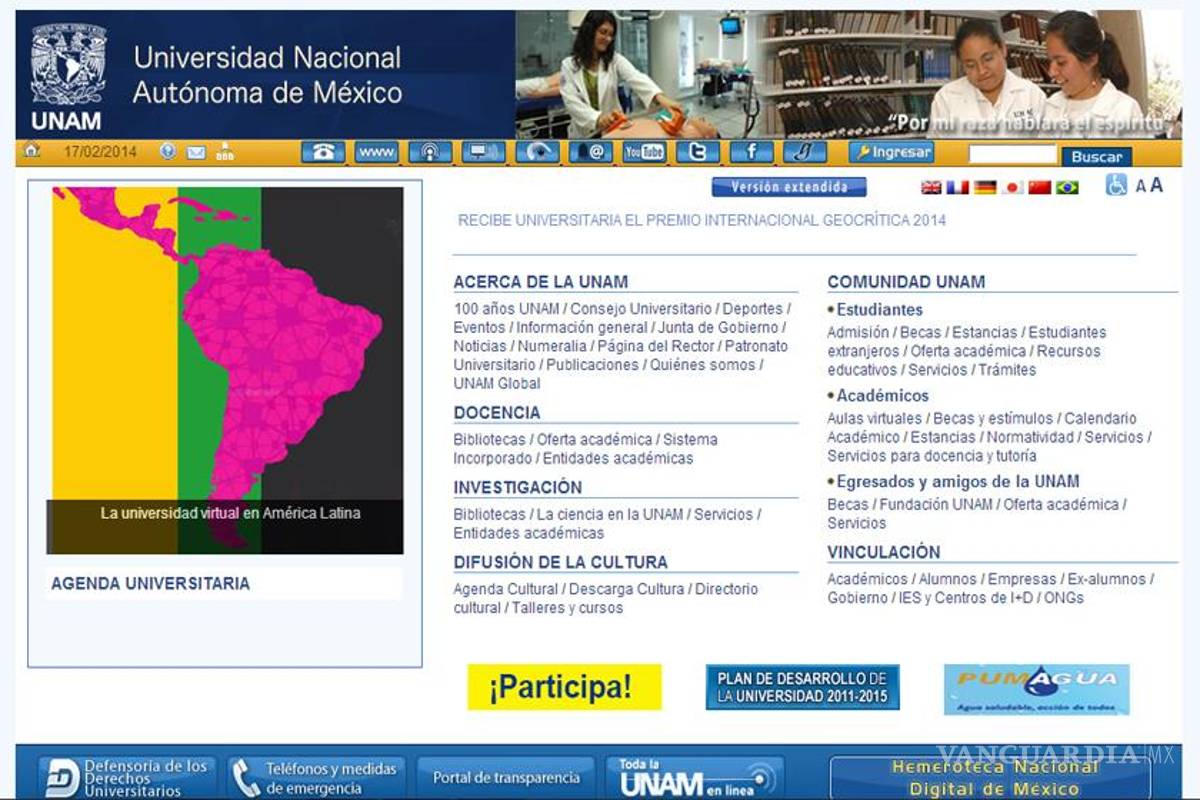Open the Becas link under Estudiantes
Viewport: 1200px width, 800px height.
click(920, 332)
